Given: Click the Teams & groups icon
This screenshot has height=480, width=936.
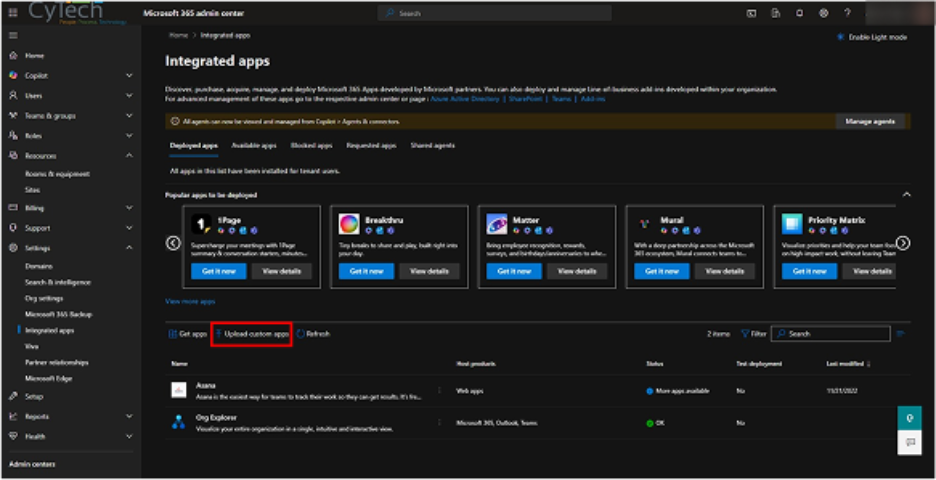Looking at the screenshot, I should point(13,116).
